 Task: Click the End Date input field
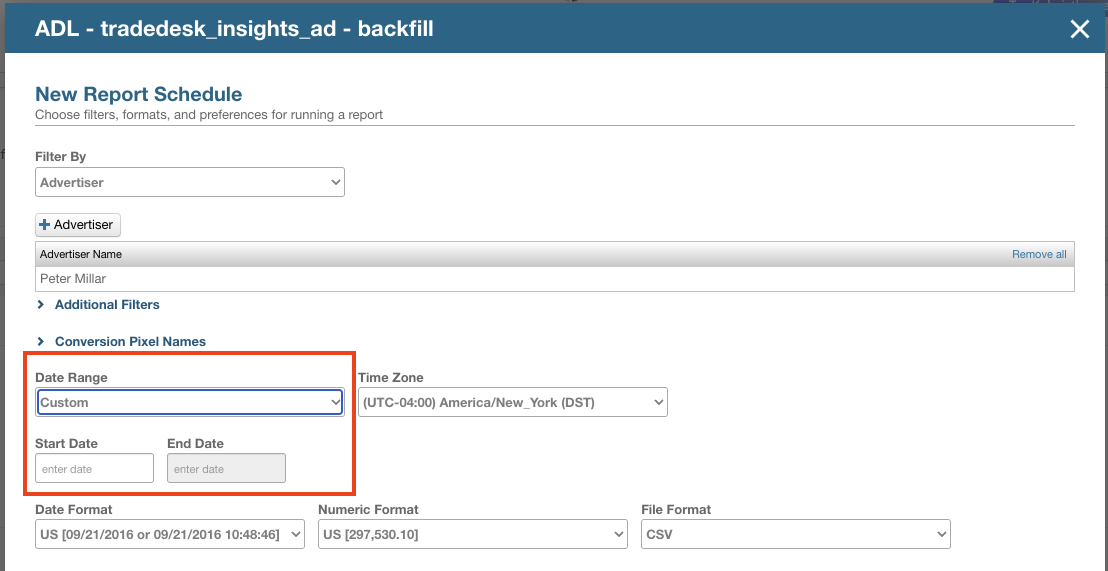click(226, 469)
